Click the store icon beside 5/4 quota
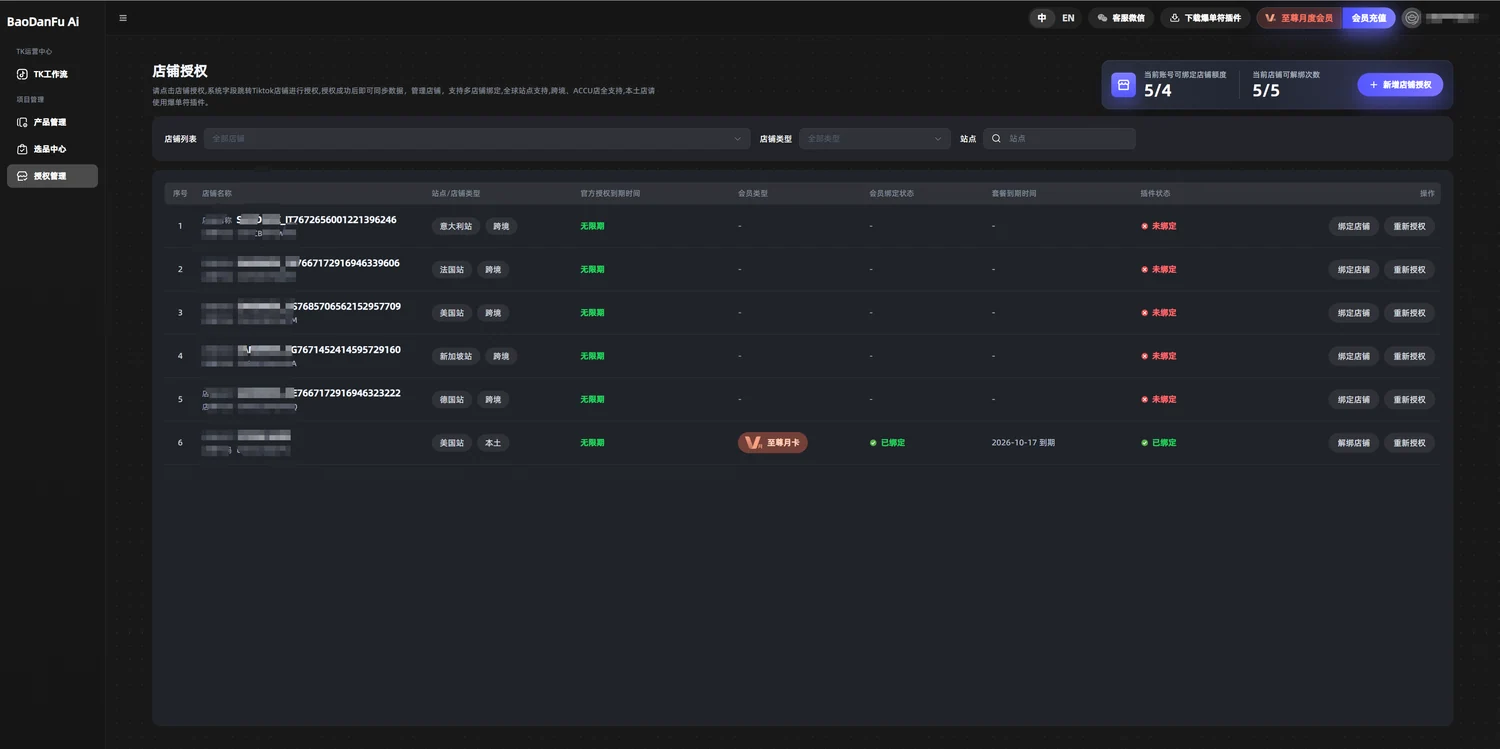The height and width of the screenshot is (749, 1500). (x=1123, y=85)
